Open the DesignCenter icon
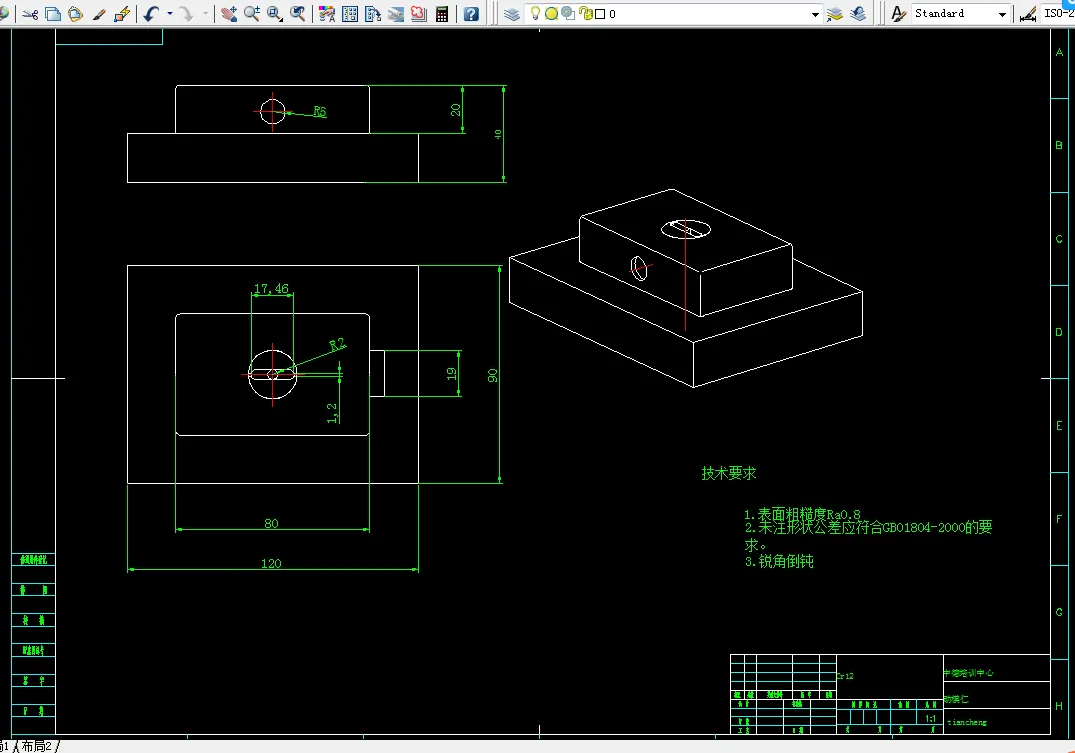This screenshot has height=753, width=1075. point(350,14)
